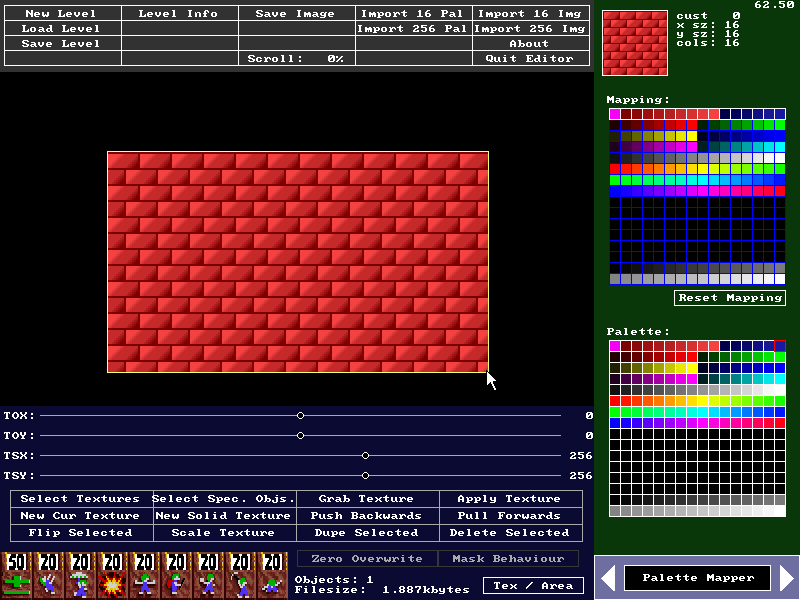
Task: Click the TSX slider handle
Action: click(366, 455)
